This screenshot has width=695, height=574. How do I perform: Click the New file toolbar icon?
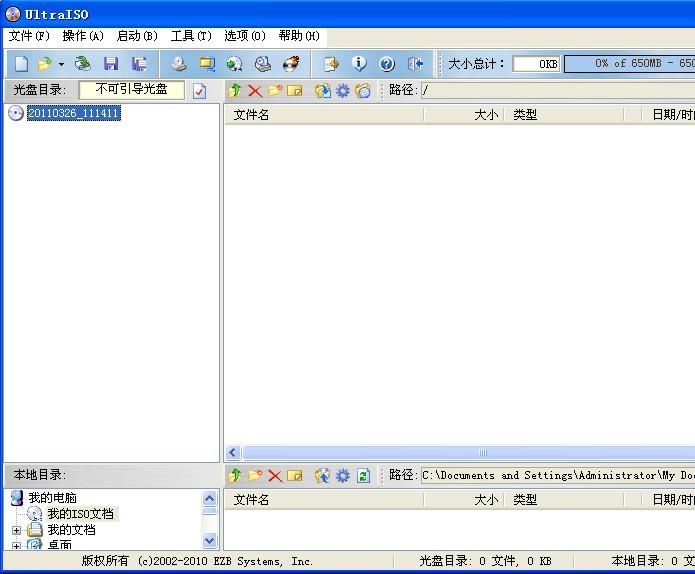tap(21, 64)
